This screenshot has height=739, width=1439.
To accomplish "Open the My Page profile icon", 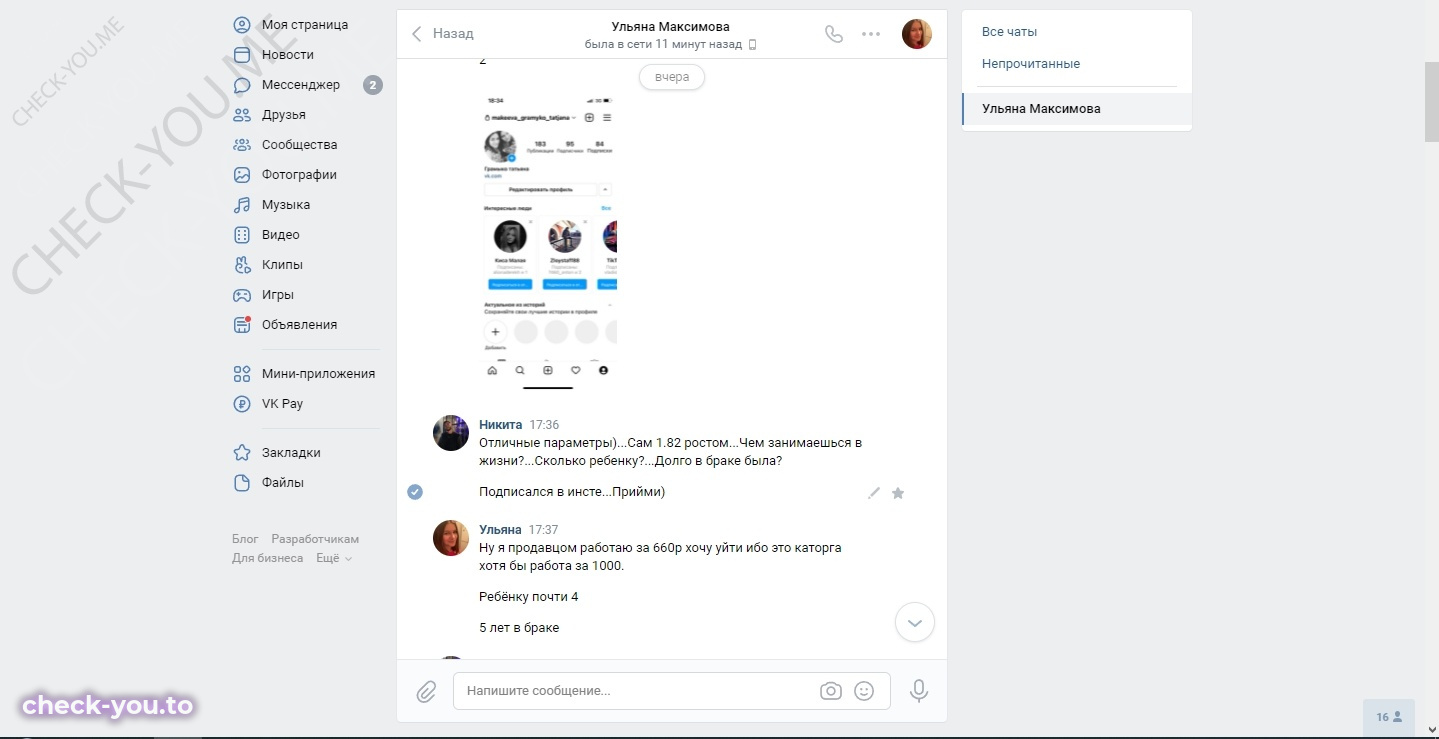I will 242,25.
